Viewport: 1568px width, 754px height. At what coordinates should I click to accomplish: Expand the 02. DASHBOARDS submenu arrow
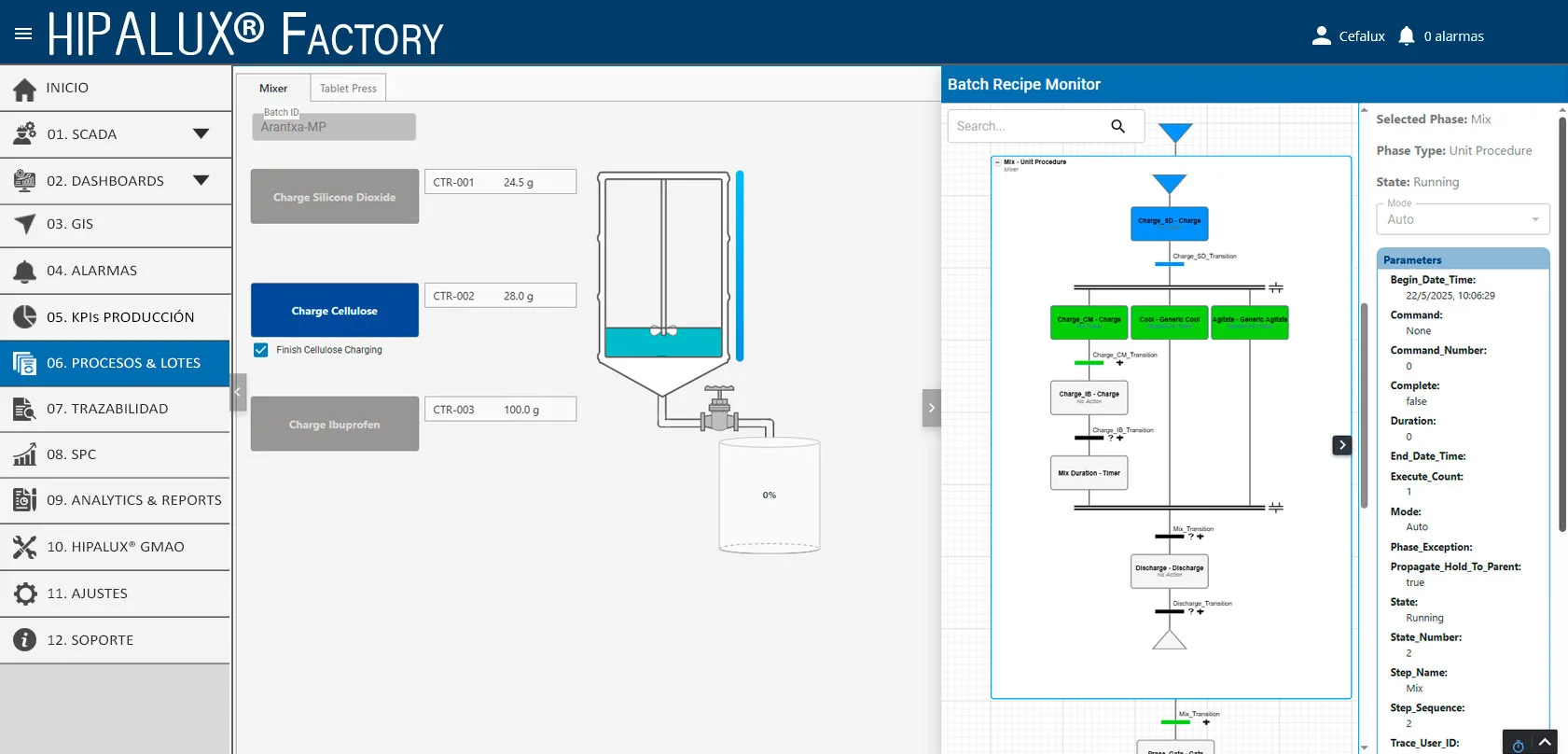point(201,180)
